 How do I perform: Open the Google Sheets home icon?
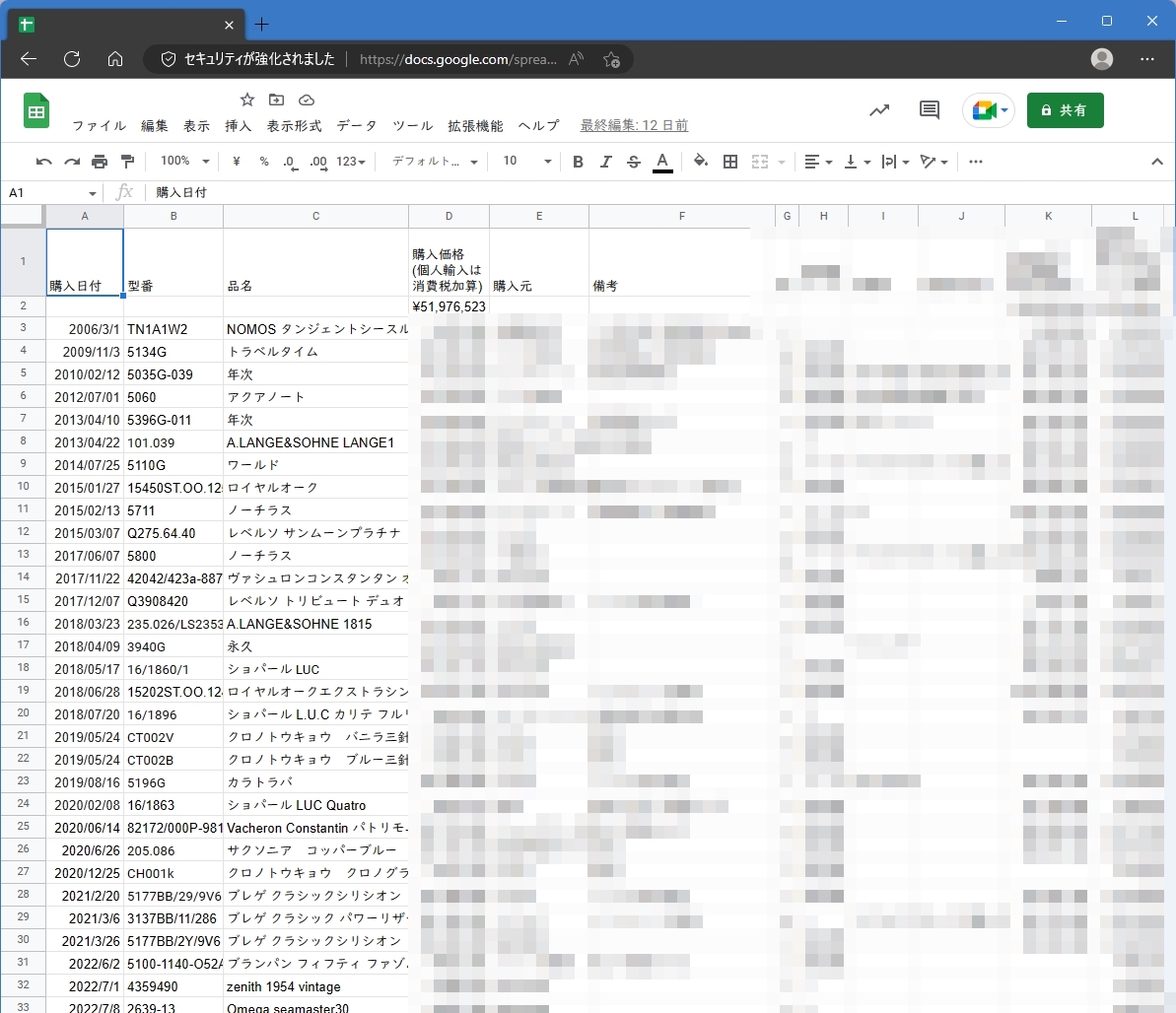click(x=36, y=110)
